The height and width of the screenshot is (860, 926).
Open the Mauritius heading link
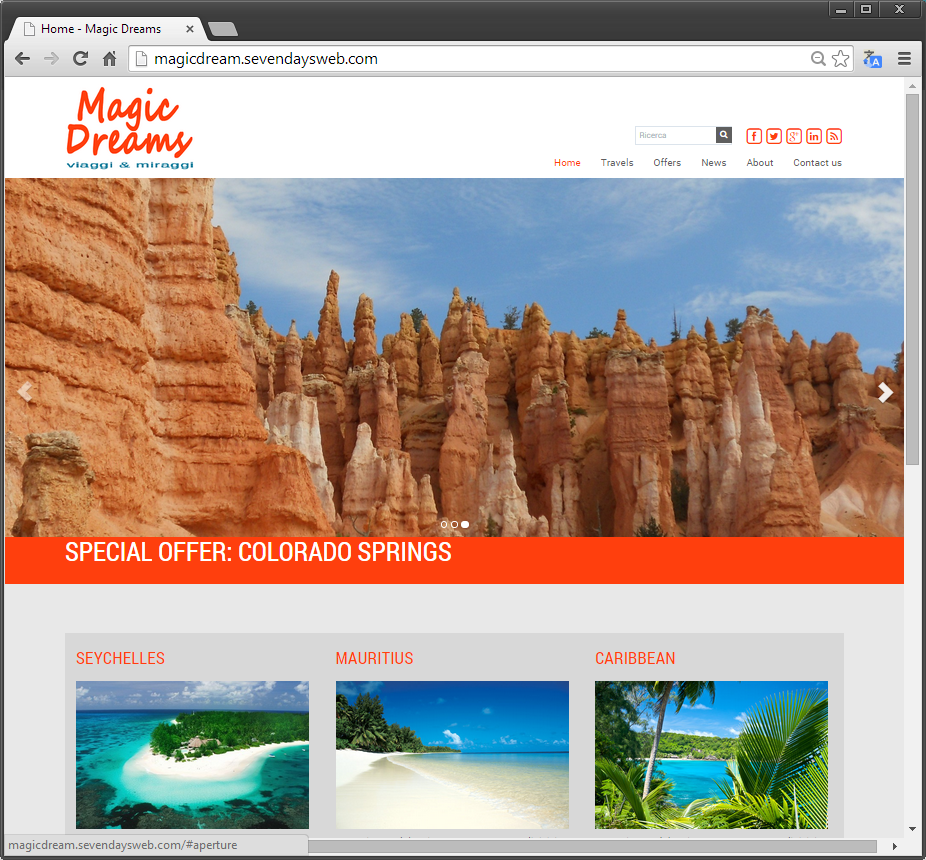pos(374,658)
